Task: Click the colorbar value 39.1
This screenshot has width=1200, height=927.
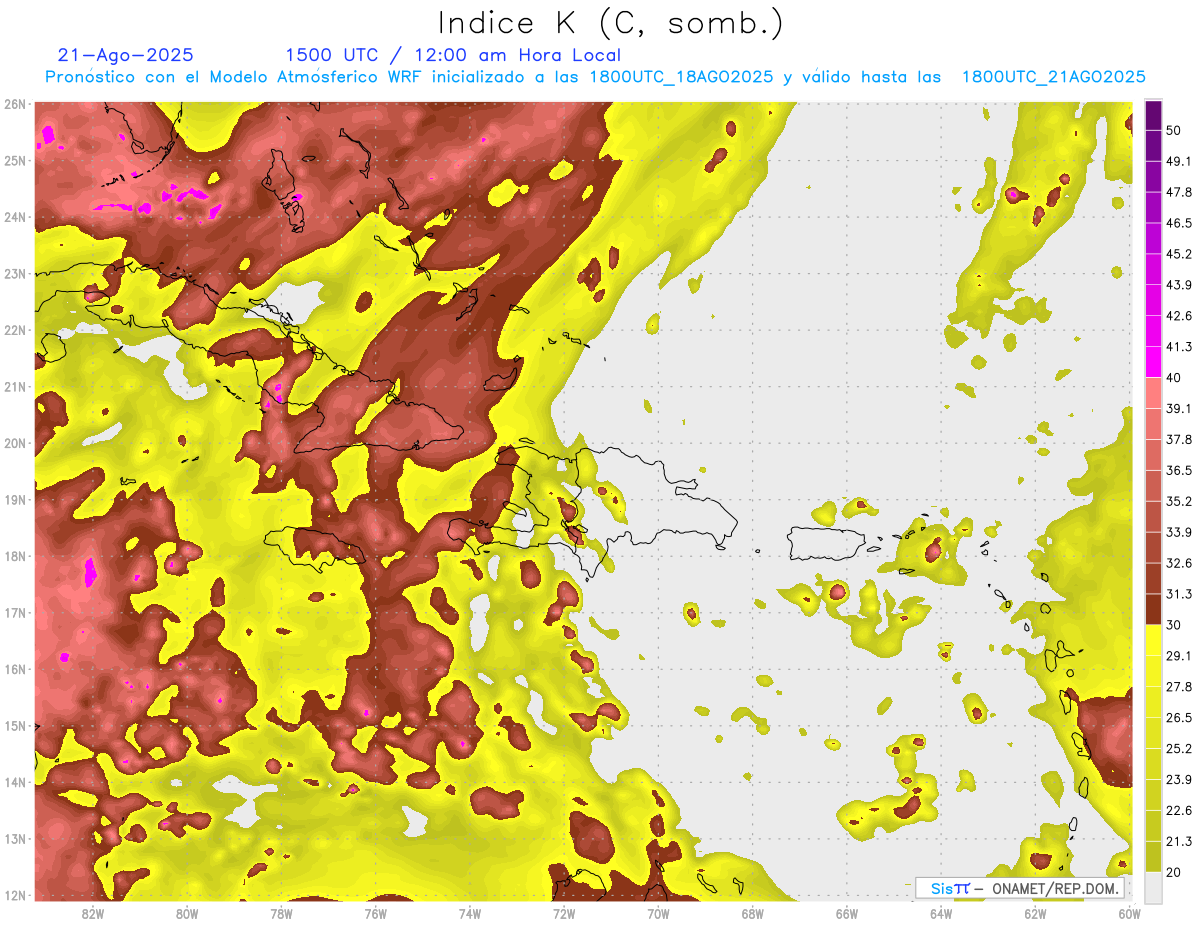Action: point(1179,409)
